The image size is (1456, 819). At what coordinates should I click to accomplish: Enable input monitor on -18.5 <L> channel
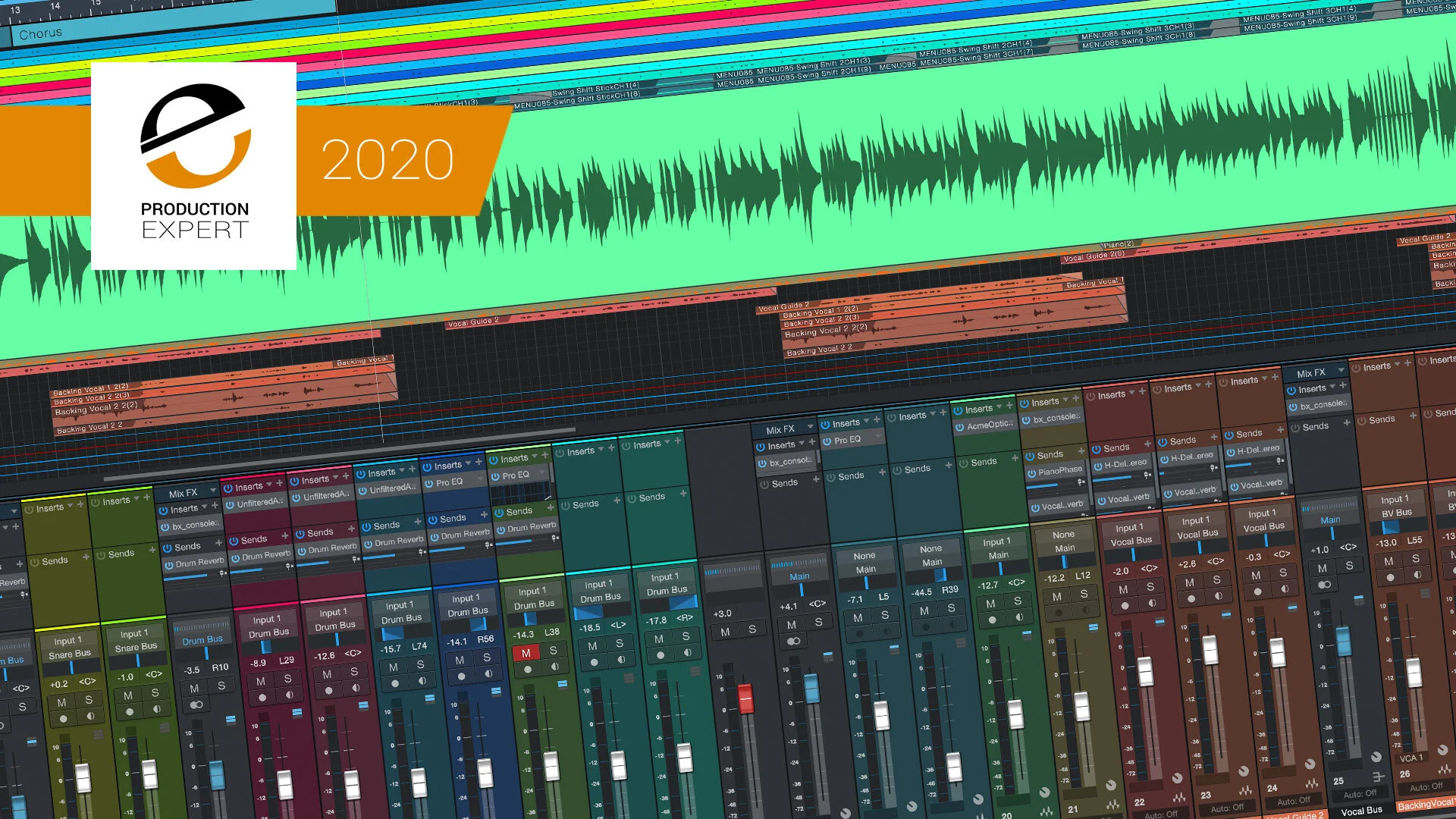pyautogui.click(x=621, y=660)
